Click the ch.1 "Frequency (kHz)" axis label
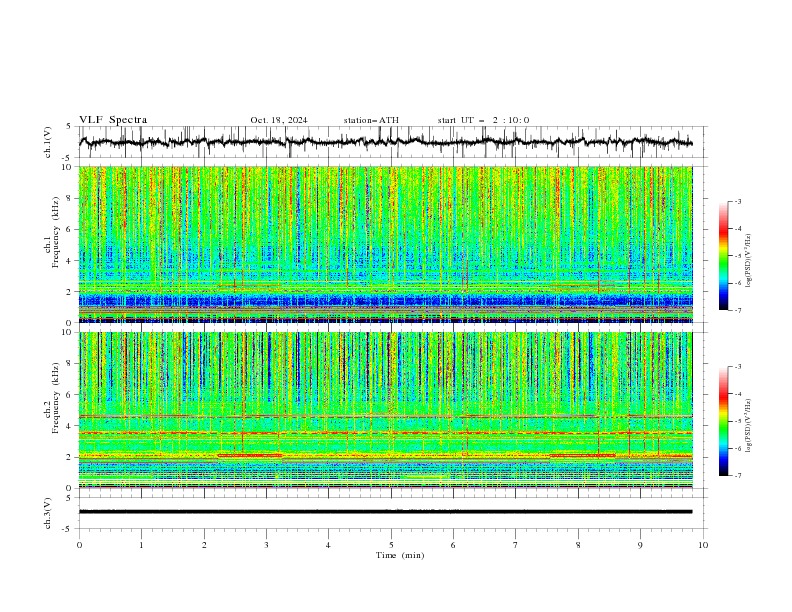The width and height of the screenshot is (792, 612). click(56, 232)
